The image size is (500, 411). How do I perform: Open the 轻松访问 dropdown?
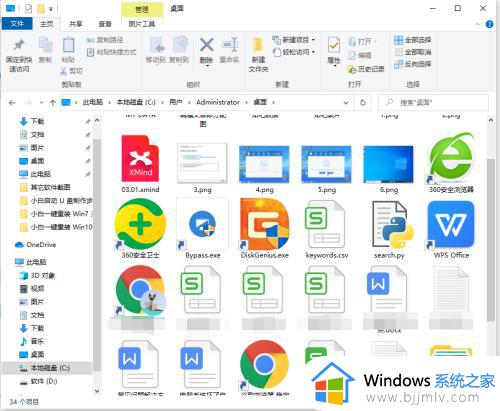click(293, 52)
